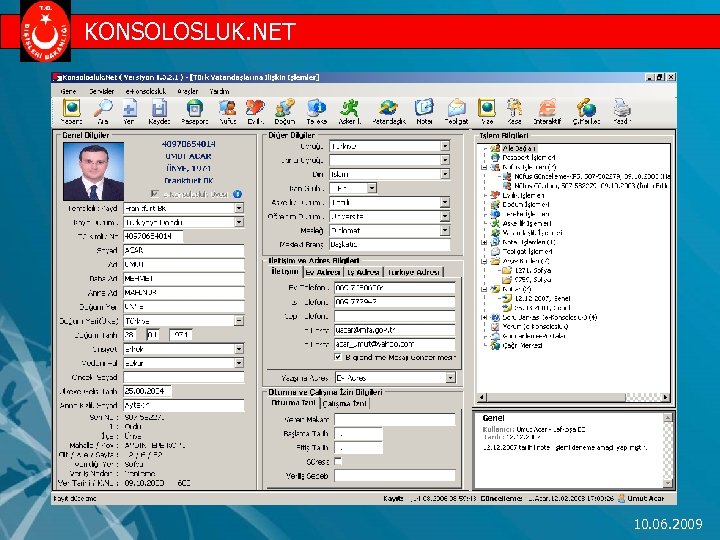Screen dimensions: 720x540
Task: Open the Yardım menu
Action: pos(219,91)
